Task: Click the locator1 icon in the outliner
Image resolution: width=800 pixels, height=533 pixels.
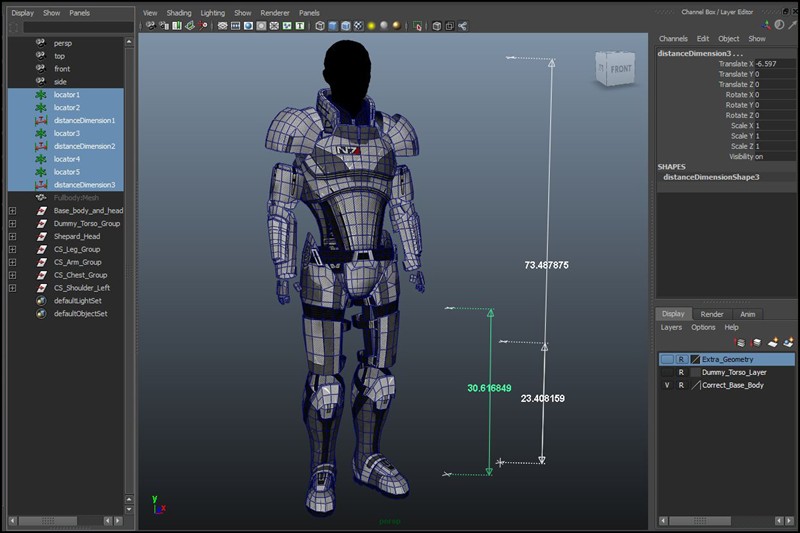Action: 41,94
